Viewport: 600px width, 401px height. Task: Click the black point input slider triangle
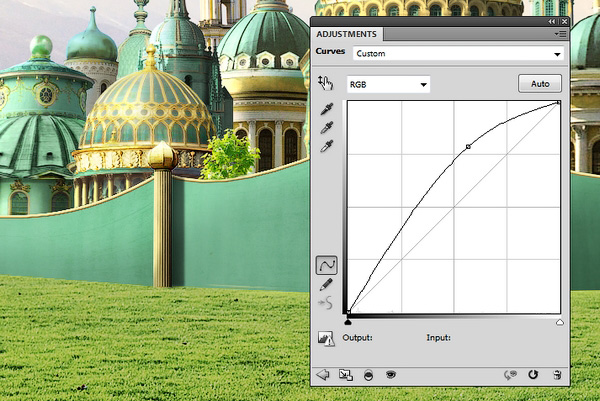pos(348,322)
